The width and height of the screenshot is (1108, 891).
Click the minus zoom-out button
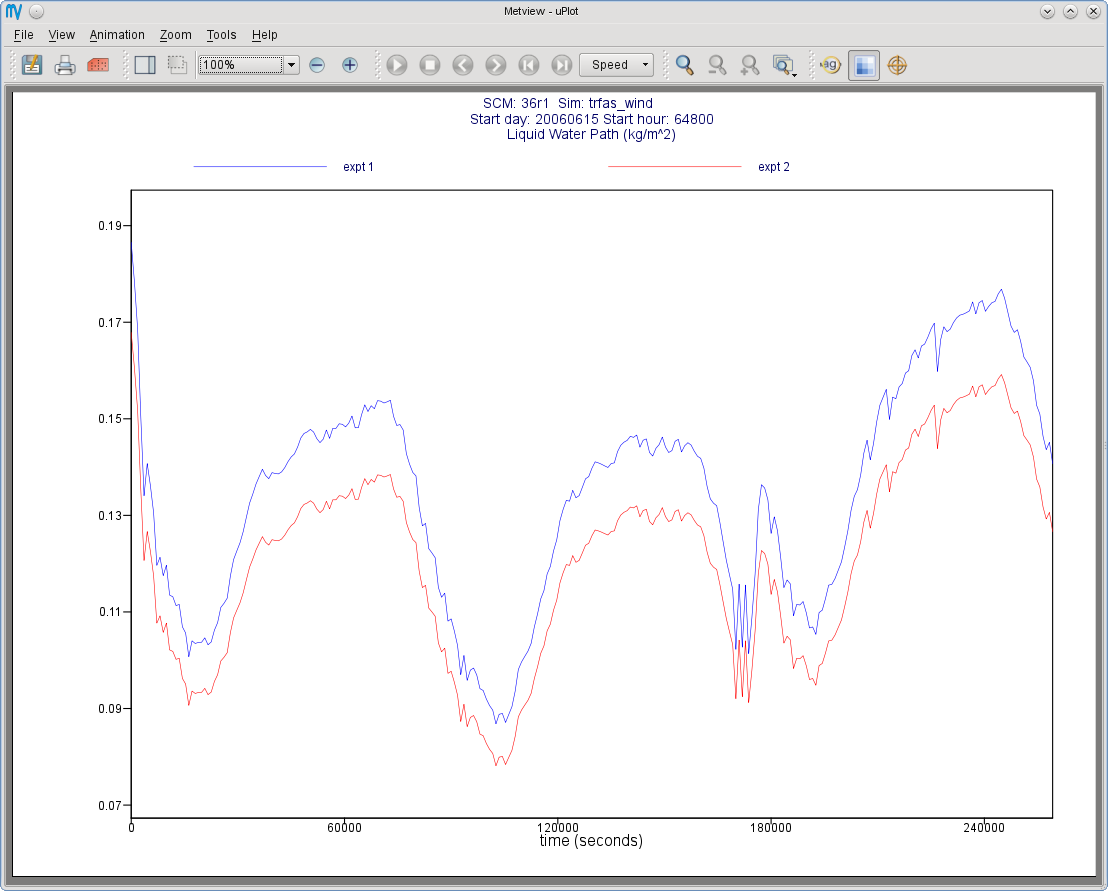[317, 65]
